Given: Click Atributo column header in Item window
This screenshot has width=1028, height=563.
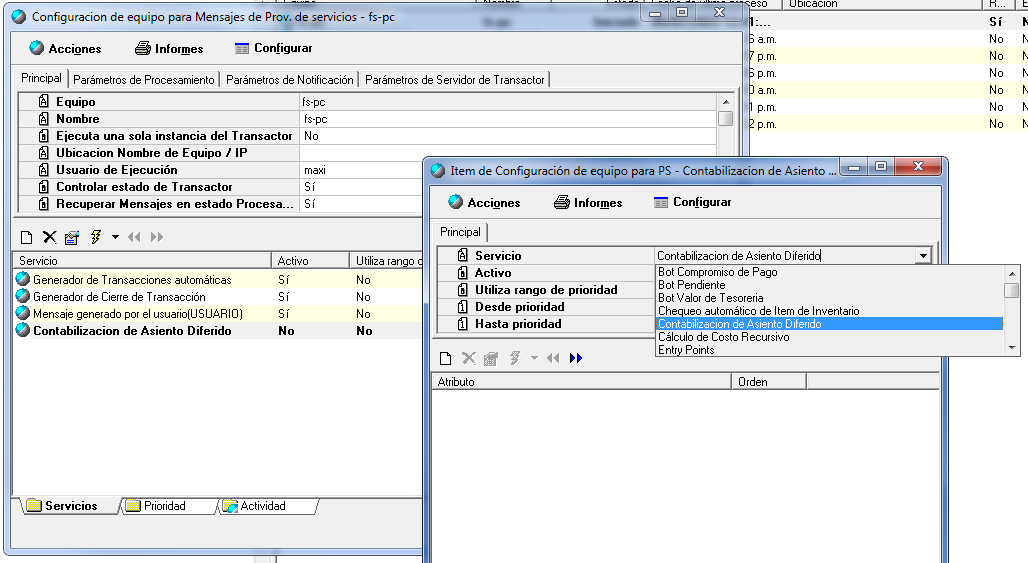Looking at the screenshot, I should point(581,381).
